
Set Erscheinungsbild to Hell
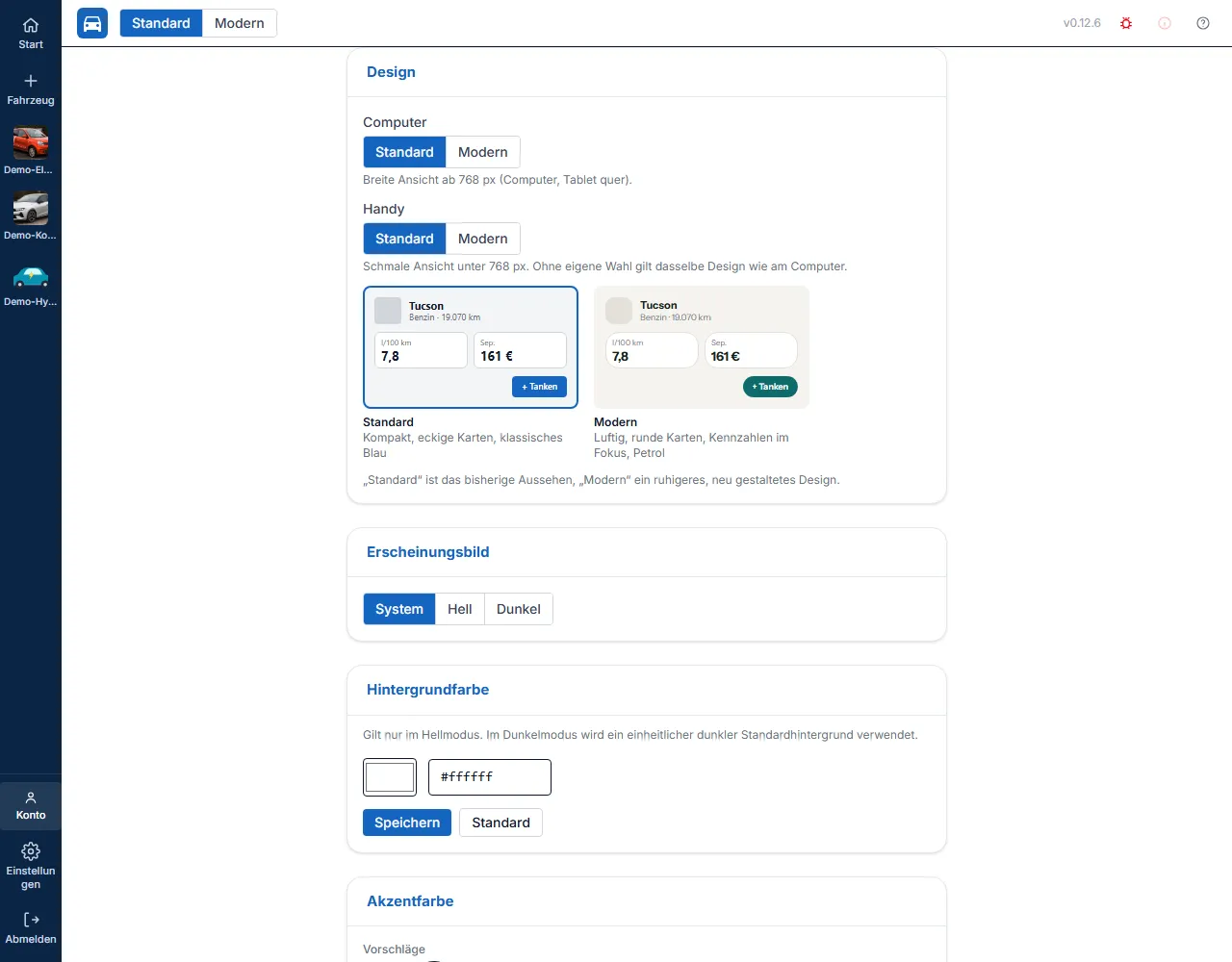click(460, 609)
